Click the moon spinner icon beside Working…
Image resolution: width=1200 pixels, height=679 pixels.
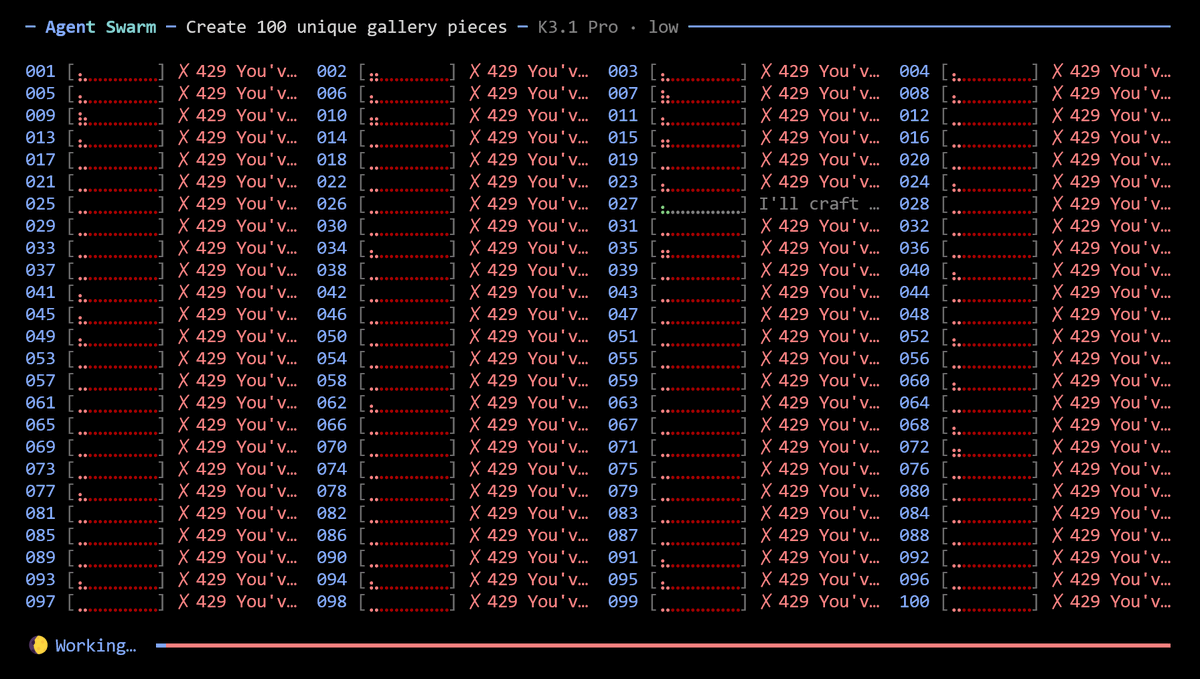pos(38,645)
